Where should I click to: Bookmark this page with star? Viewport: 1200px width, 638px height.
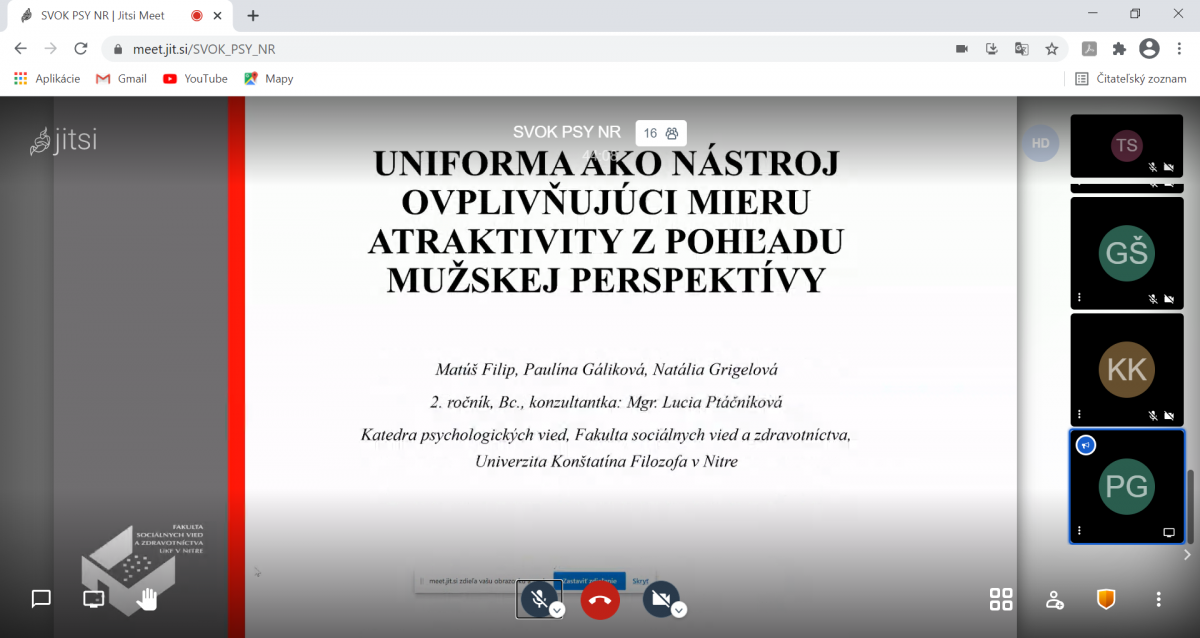click(x=1051, y=48)
